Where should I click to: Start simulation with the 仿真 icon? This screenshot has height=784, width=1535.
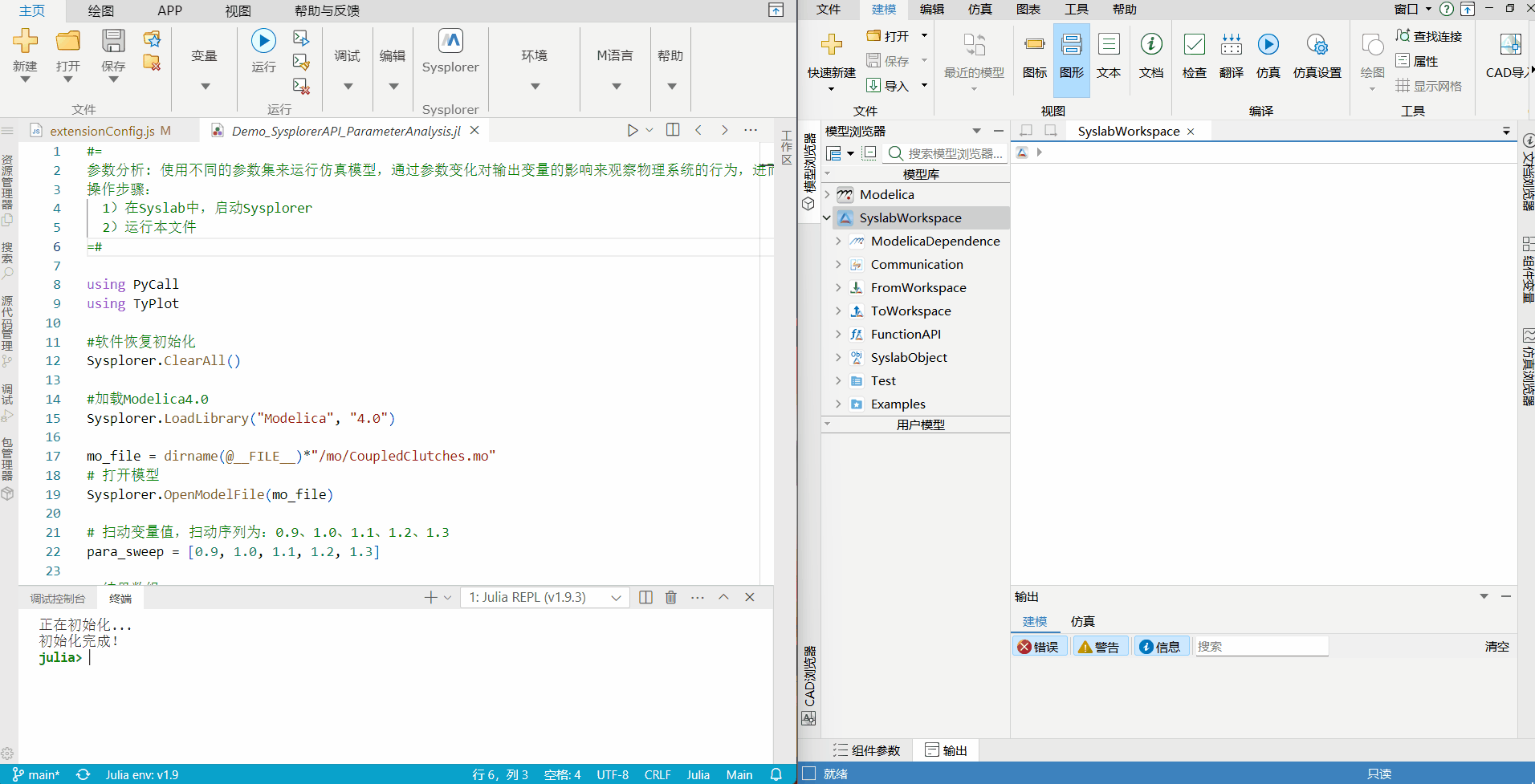tap(1268, 45)
